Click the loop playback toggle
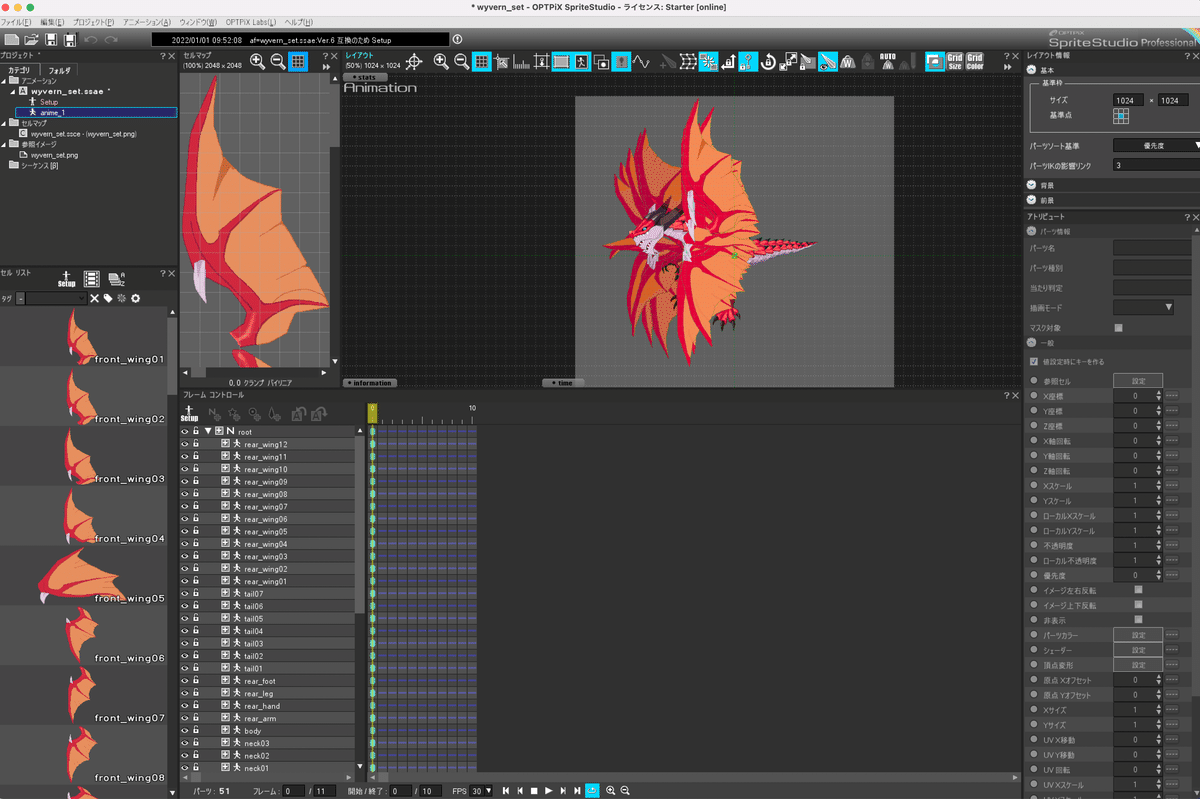Viewport: 1200px width, 799px height. click(592, 791)
